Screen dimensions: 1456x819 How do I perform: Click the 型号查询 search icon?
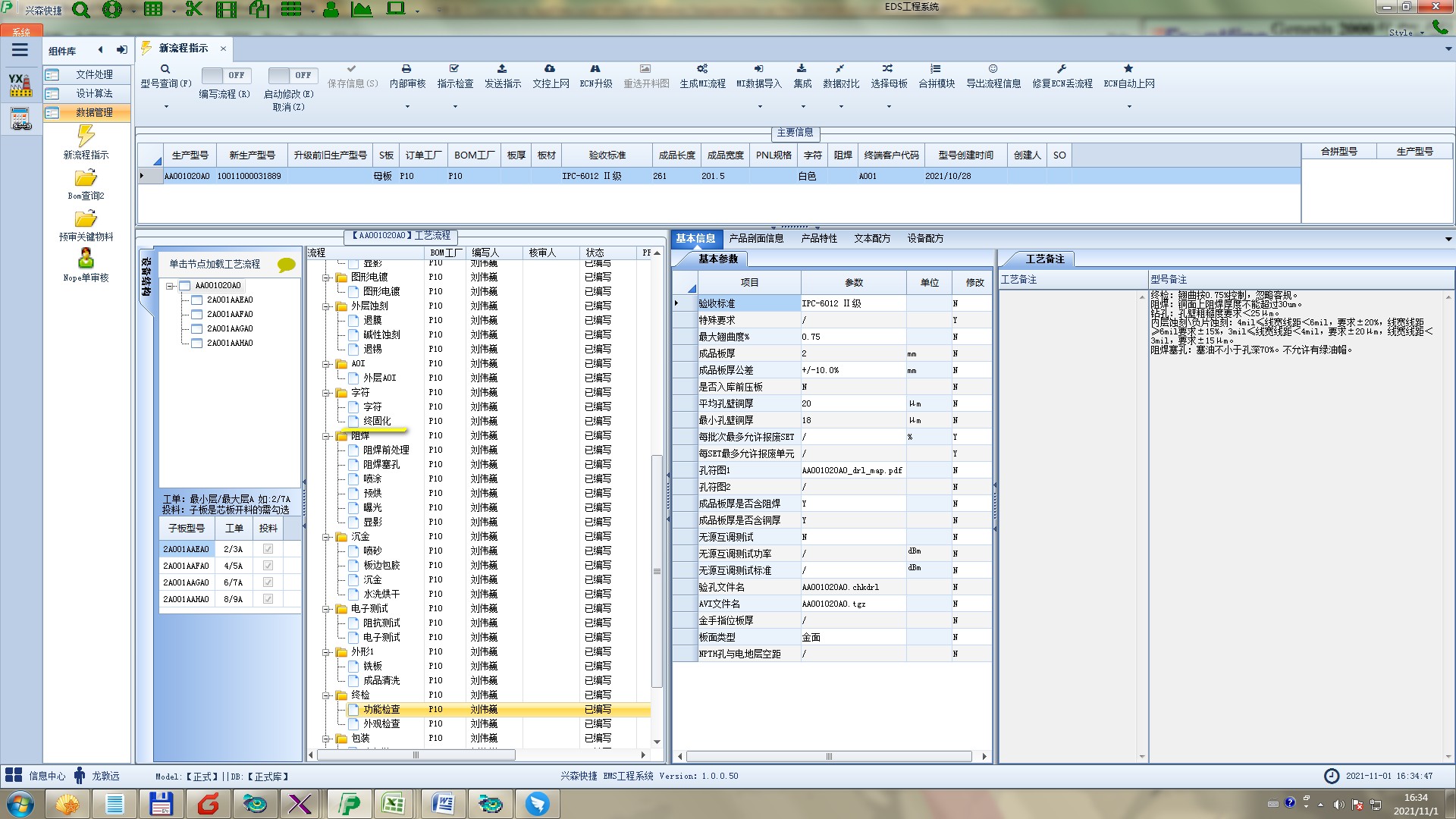(165, 69)
